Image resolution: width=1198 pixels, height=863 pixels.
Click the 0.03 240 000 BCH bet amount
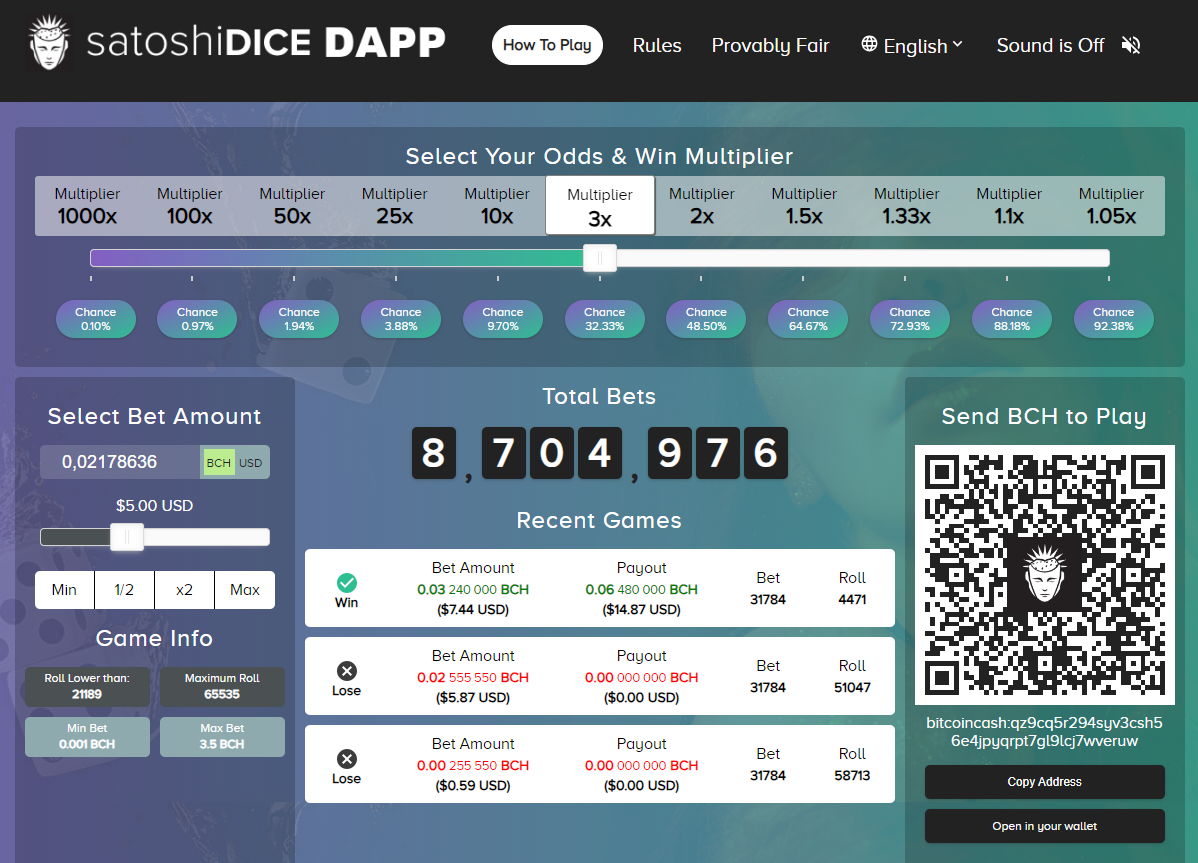473,590
